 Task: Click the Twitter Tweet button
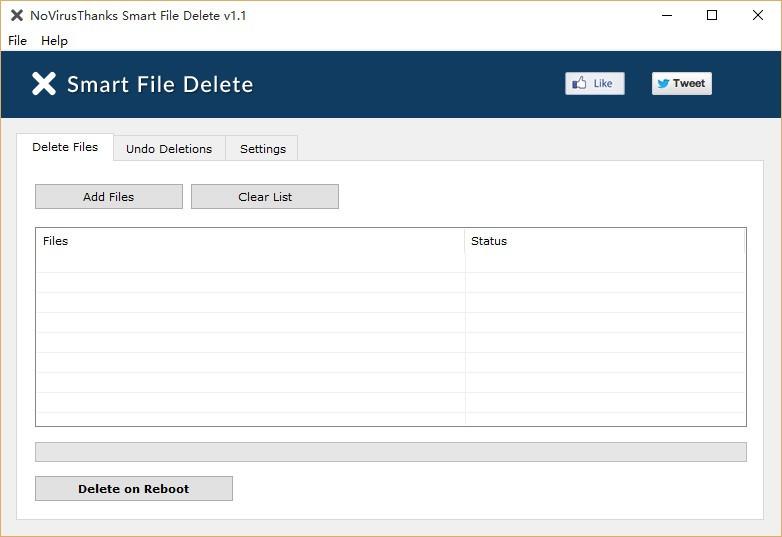[x=682, y=83]
